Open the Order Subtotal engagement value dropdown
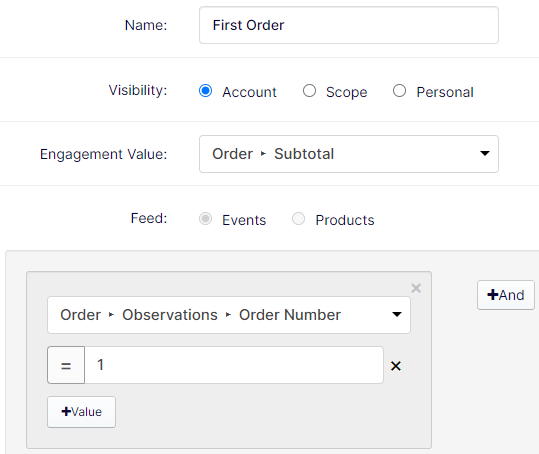 click(349, 154)
